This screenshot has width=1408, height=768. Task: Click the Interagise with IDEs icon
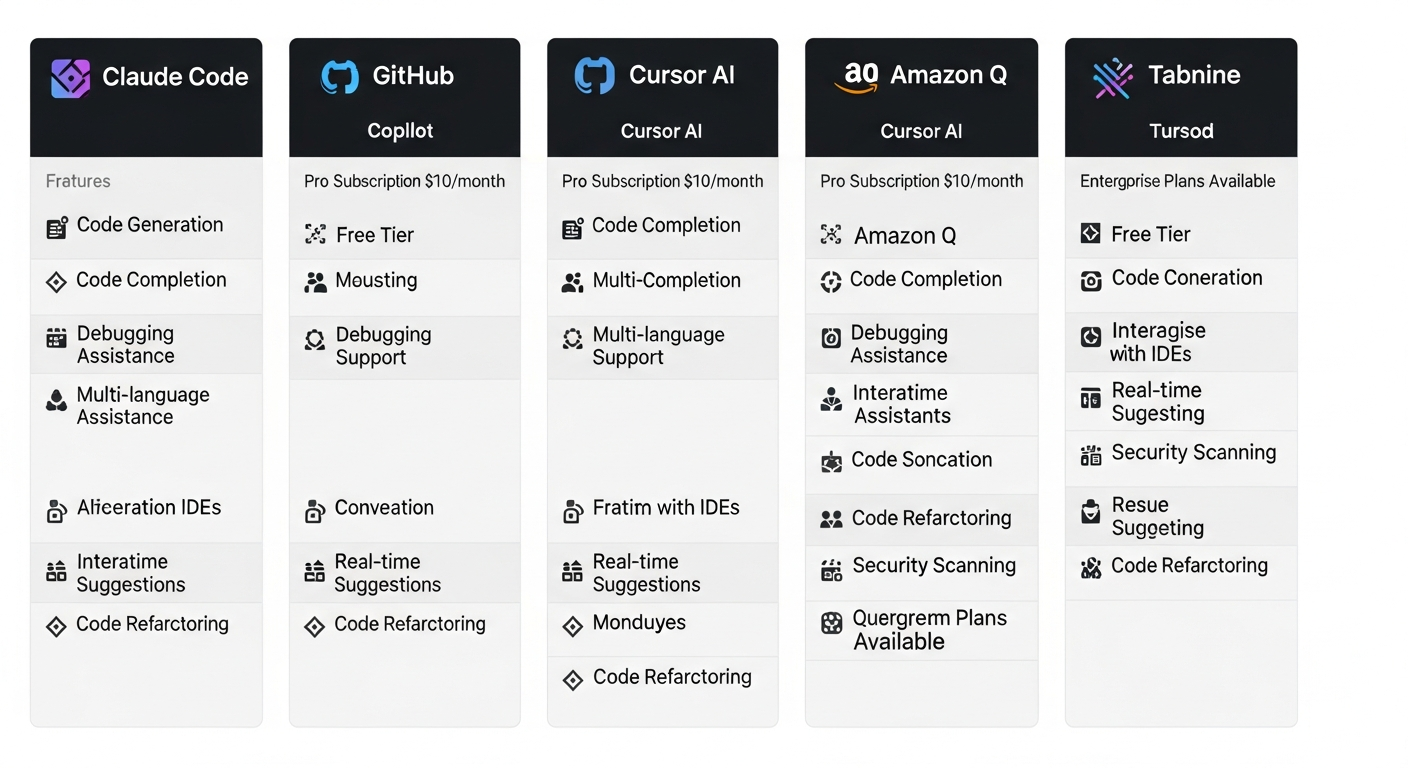point(1091,337)
